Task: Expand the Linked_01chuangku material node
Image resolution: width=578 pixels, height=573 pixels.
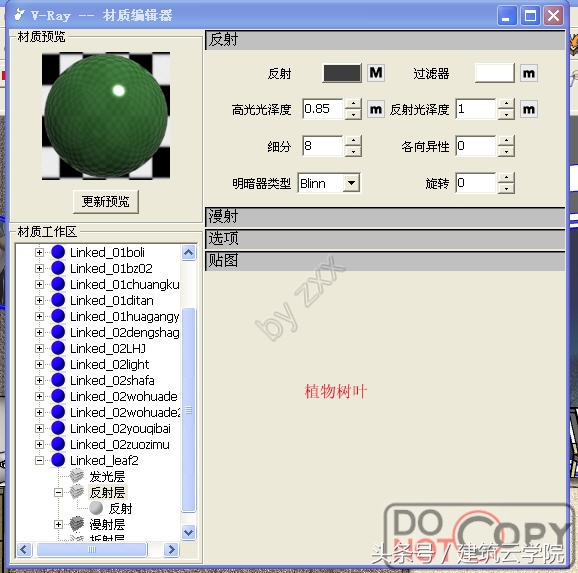Action: [x=39, y=284]
